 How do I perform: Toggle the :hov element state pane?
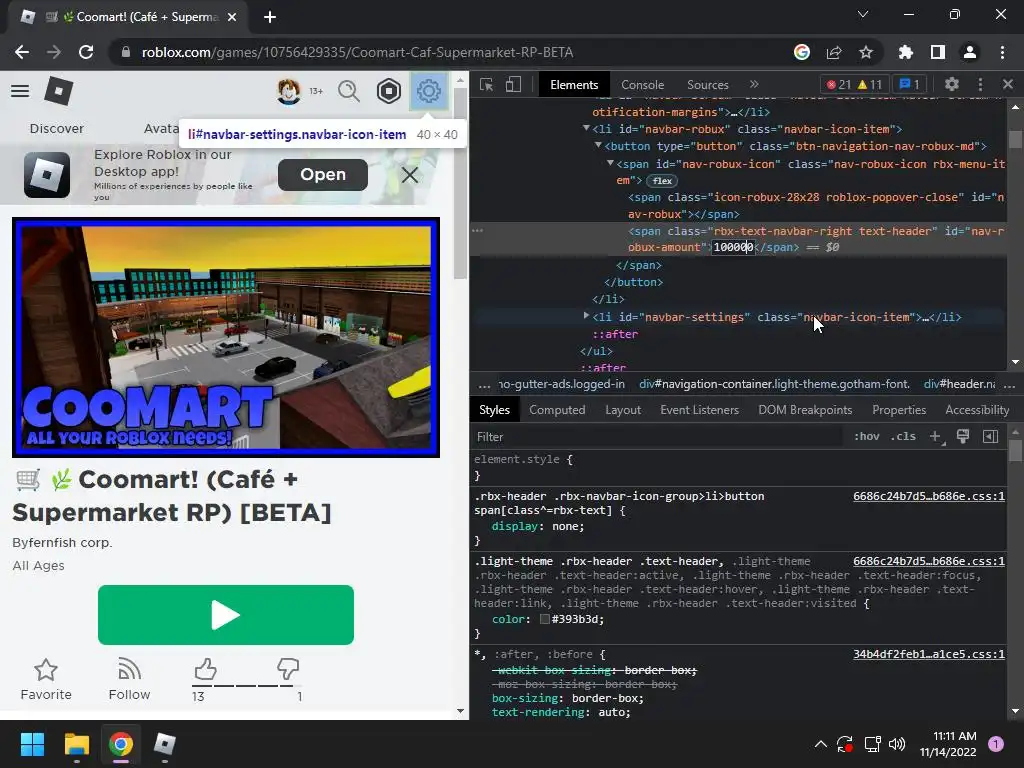(x=867, y=436)
